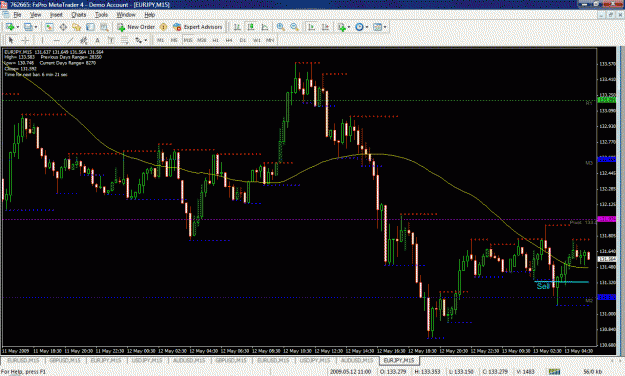The image size is (625, 376).
Task: Open the chart Templates icon
Action: coord(377,27)
